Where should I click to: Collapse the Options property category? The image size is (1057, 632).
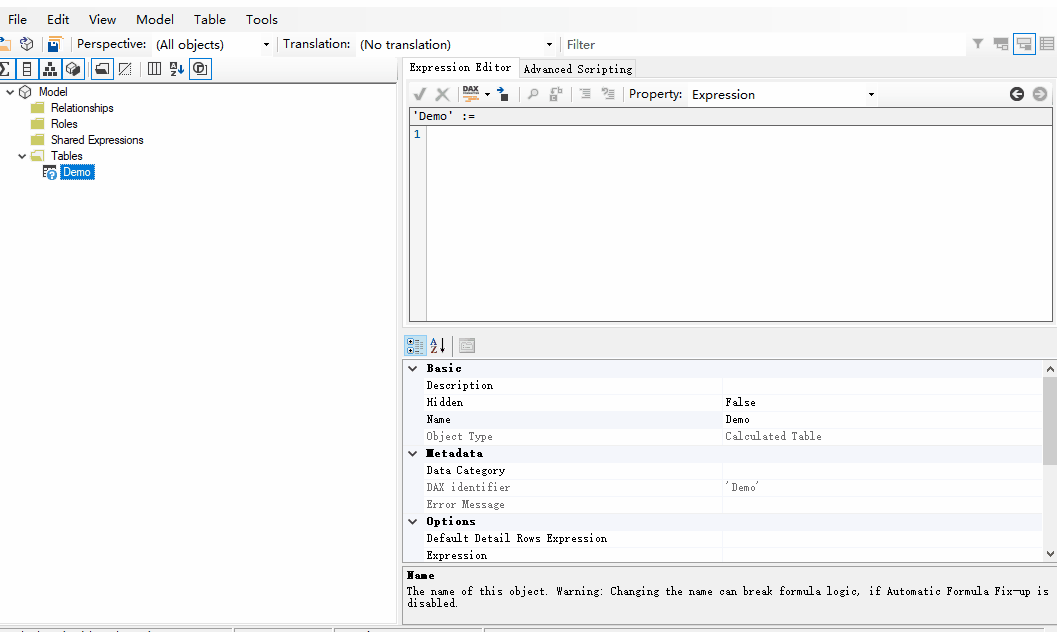(413, 522)
